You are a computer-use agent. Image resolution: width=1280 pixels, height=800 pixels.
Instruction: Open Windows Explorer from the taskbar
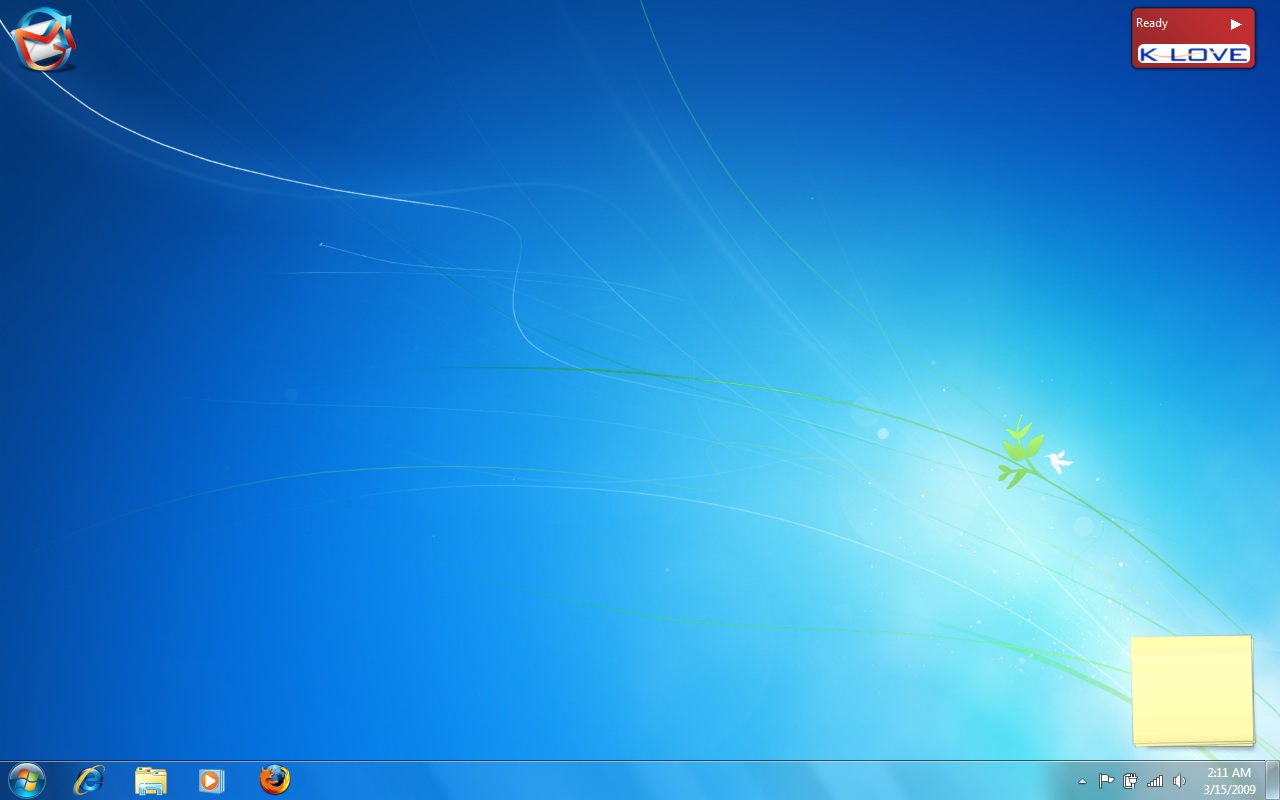[150, 780]
